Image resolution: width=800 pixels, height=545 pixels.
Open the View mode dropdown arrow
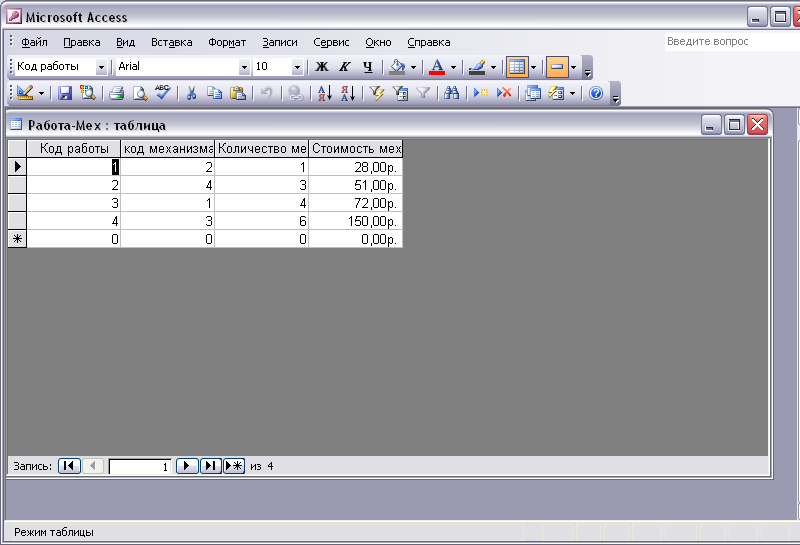click(x=41, y=93)
